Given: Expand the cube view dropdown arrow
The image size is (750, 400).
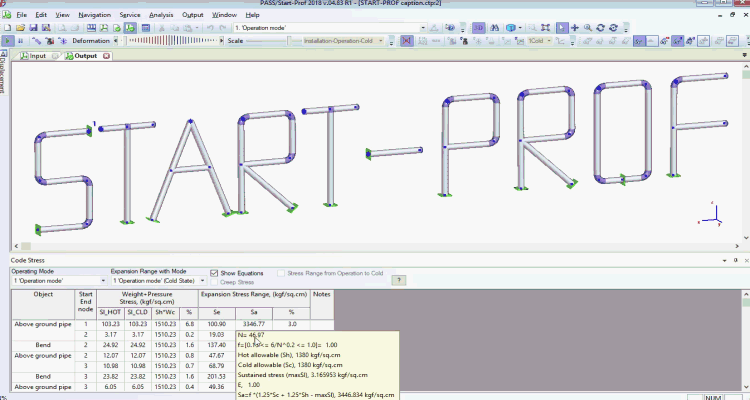Looking at the screenshot, I should point(520,28).
